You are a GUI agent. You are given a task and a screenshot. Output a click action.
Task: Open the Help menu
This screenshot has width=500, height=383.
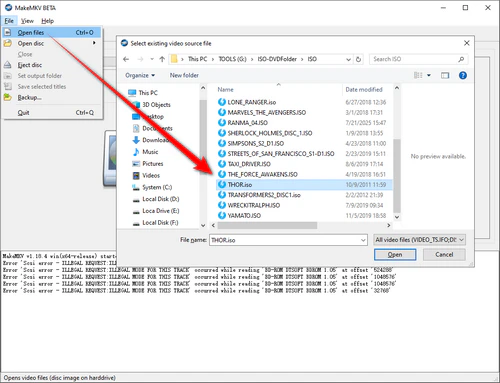pyautogui.click(x=48, y=21)
